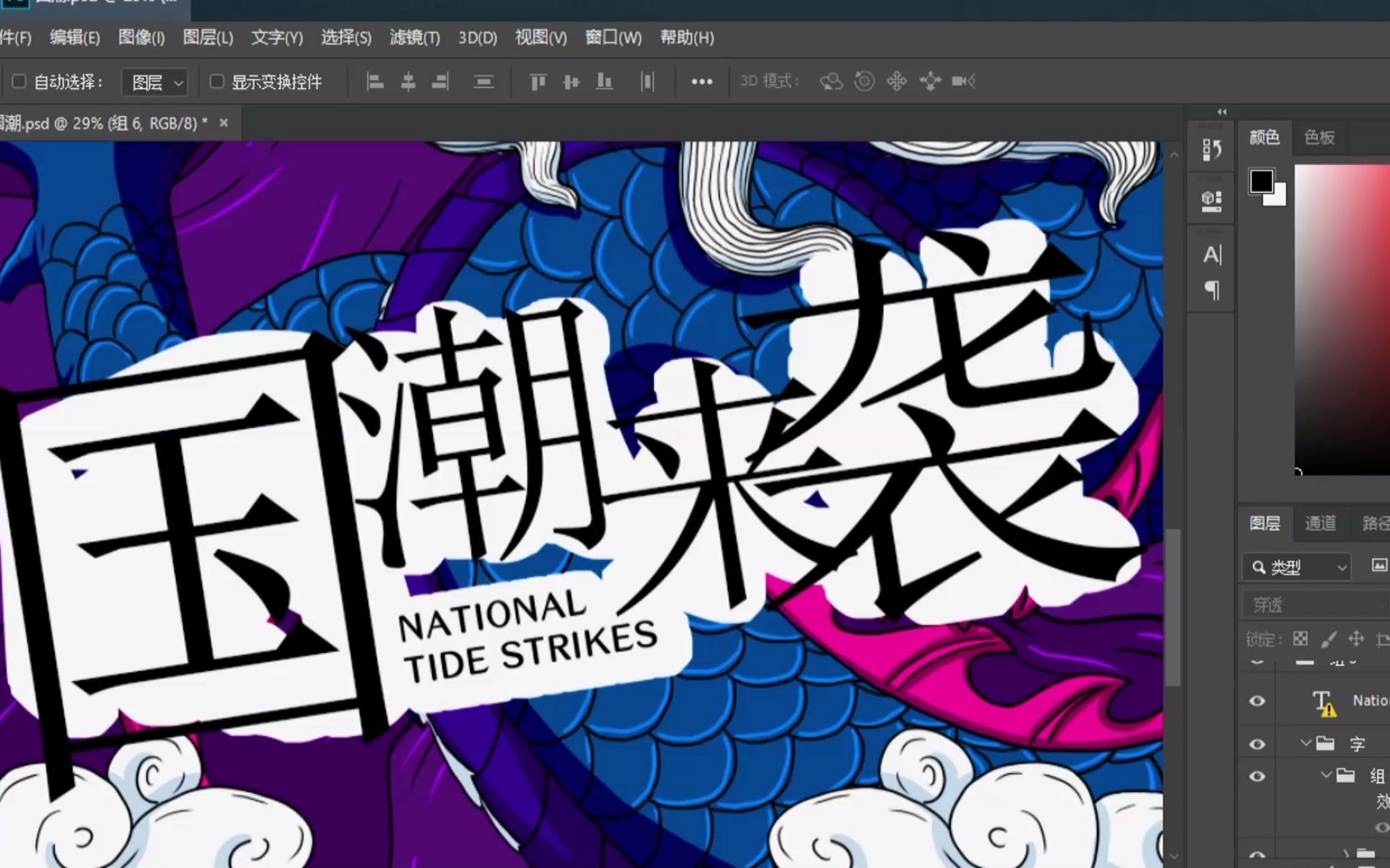Viewport: 1390px width, 868px height.
Task: Click the pixel layer filter icon
Action: [x=1379, y=565]
